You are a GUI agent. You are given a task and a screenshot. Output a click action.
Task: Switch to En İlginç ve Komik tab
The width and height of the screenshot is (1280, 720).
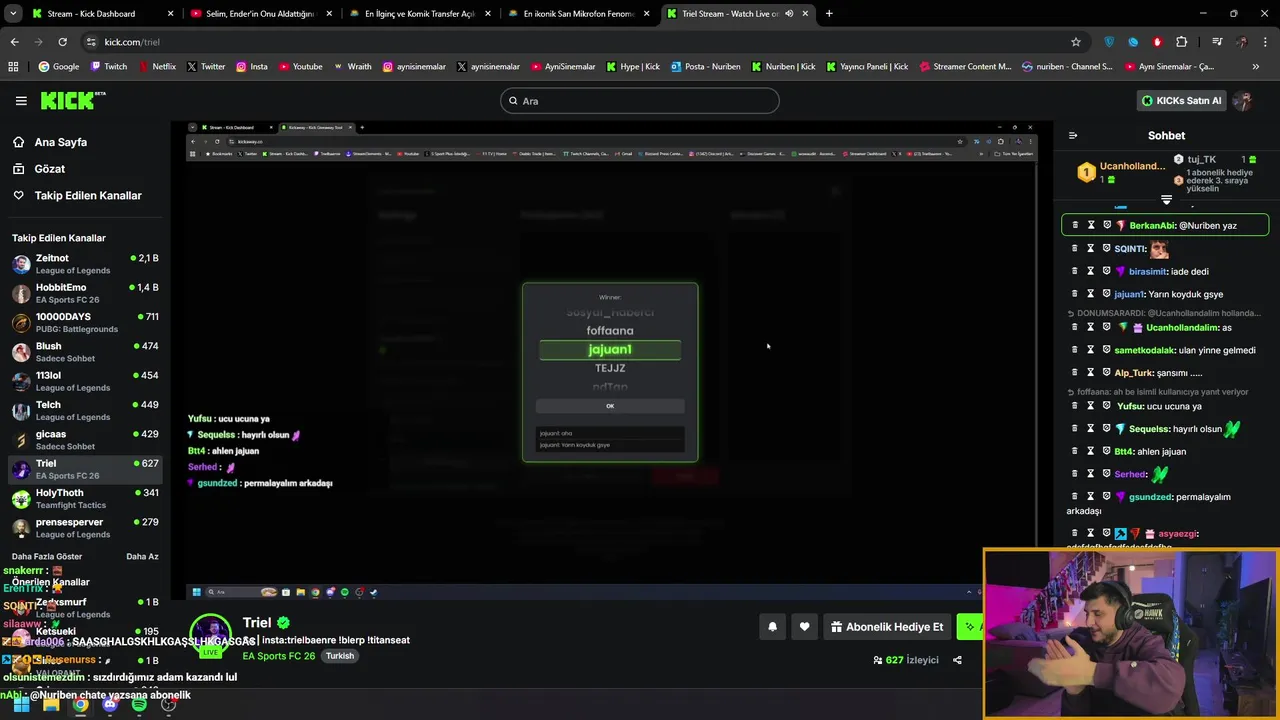coord(419,14)
